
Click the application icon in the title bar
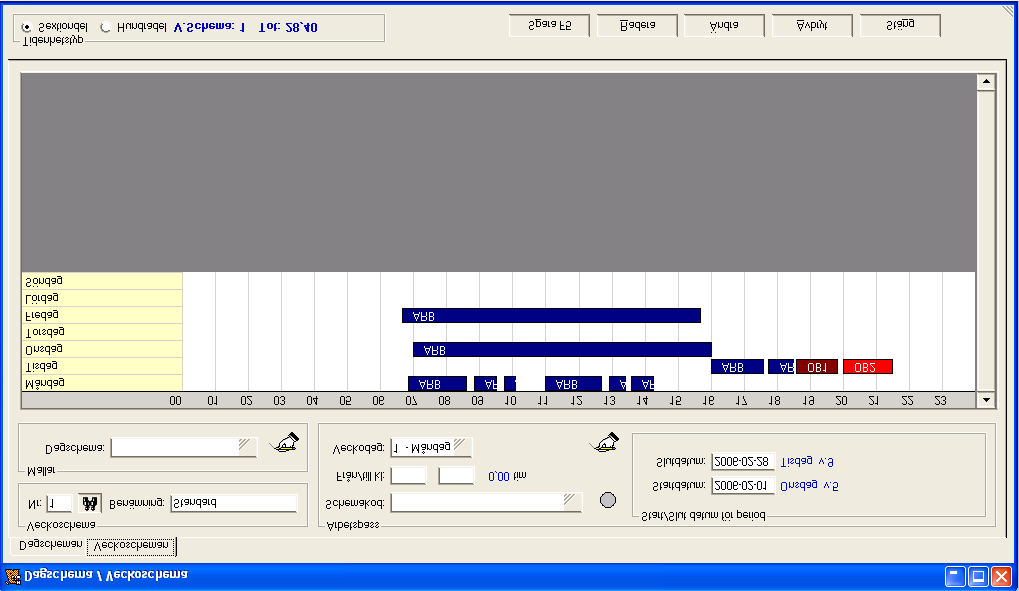point(12,576)
